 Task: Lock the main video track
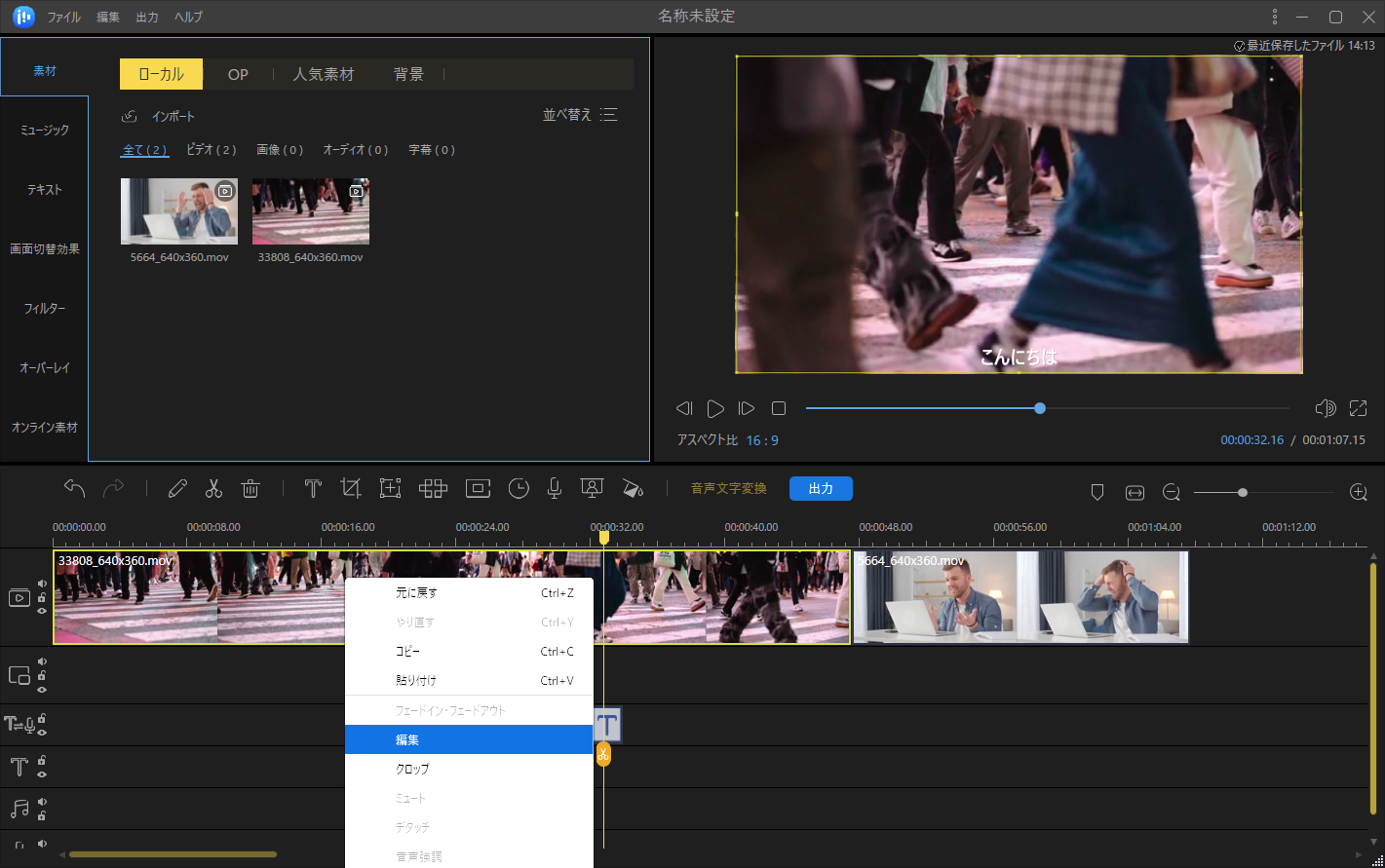(42, 597)
